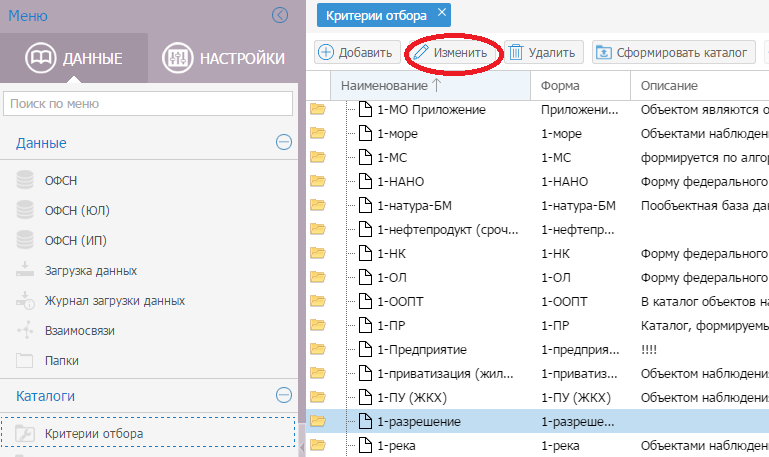
Task: Click the Описание column header
Action: (700, 85)
